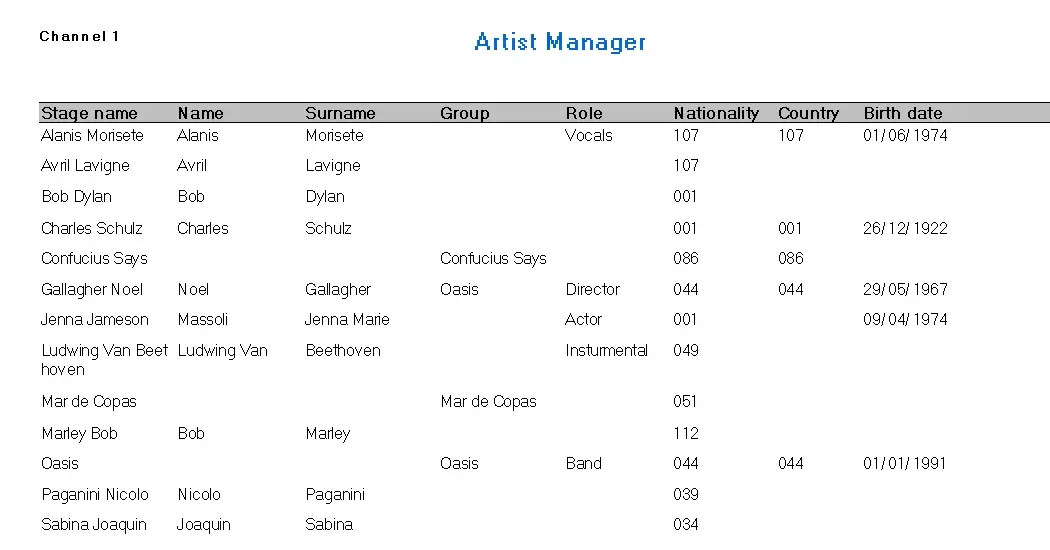Click the Country column header
Viewport: 1050px width, 550px height.
point(808,113)
